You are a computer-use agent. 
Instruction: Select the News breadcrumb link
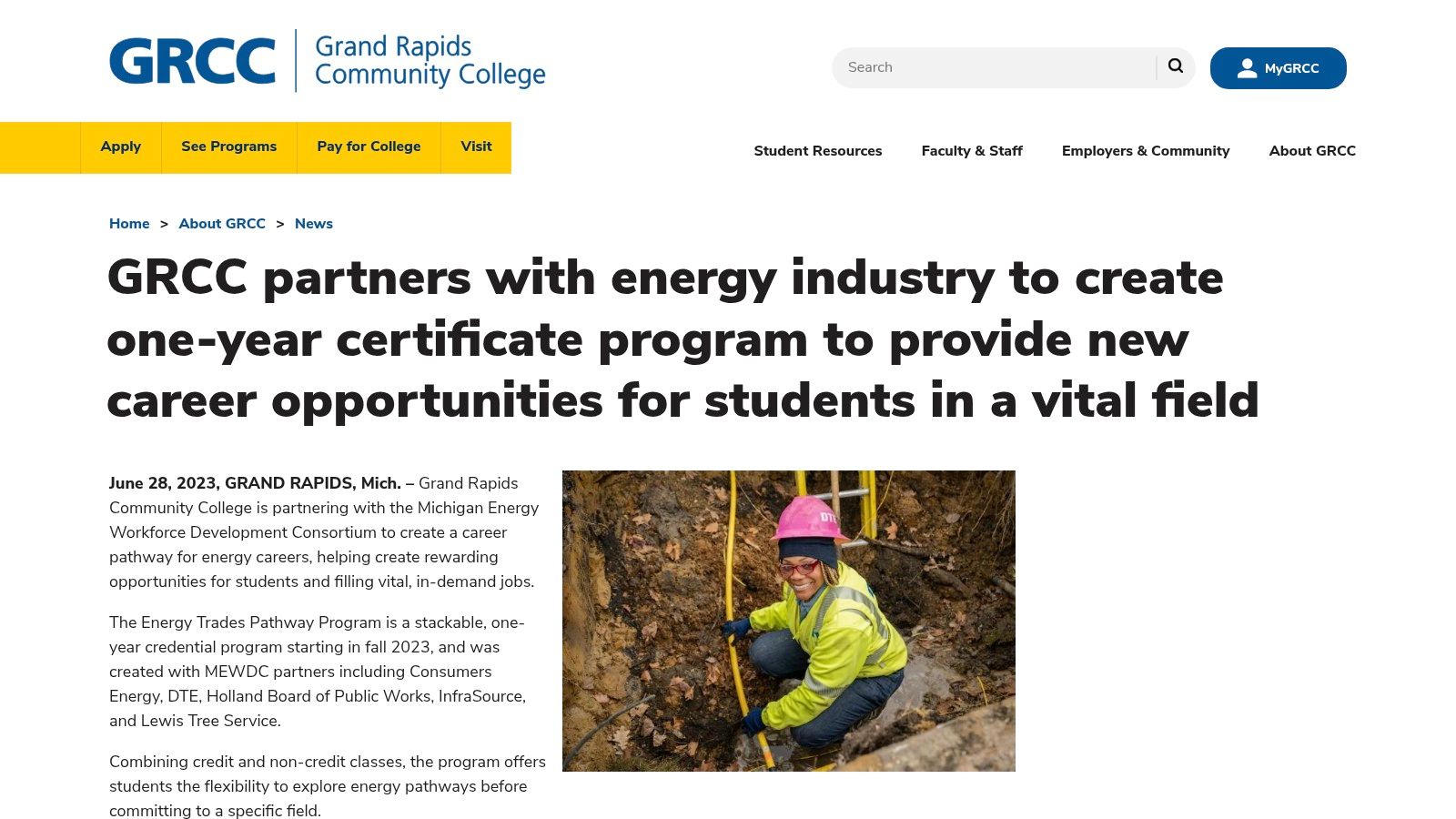point(313,223)
